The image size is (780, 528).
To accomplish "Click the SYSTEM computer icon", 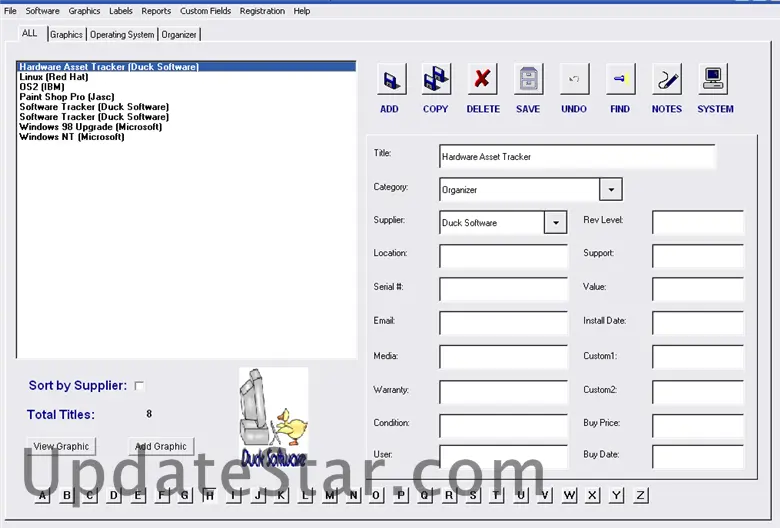I will click(713, 79).
